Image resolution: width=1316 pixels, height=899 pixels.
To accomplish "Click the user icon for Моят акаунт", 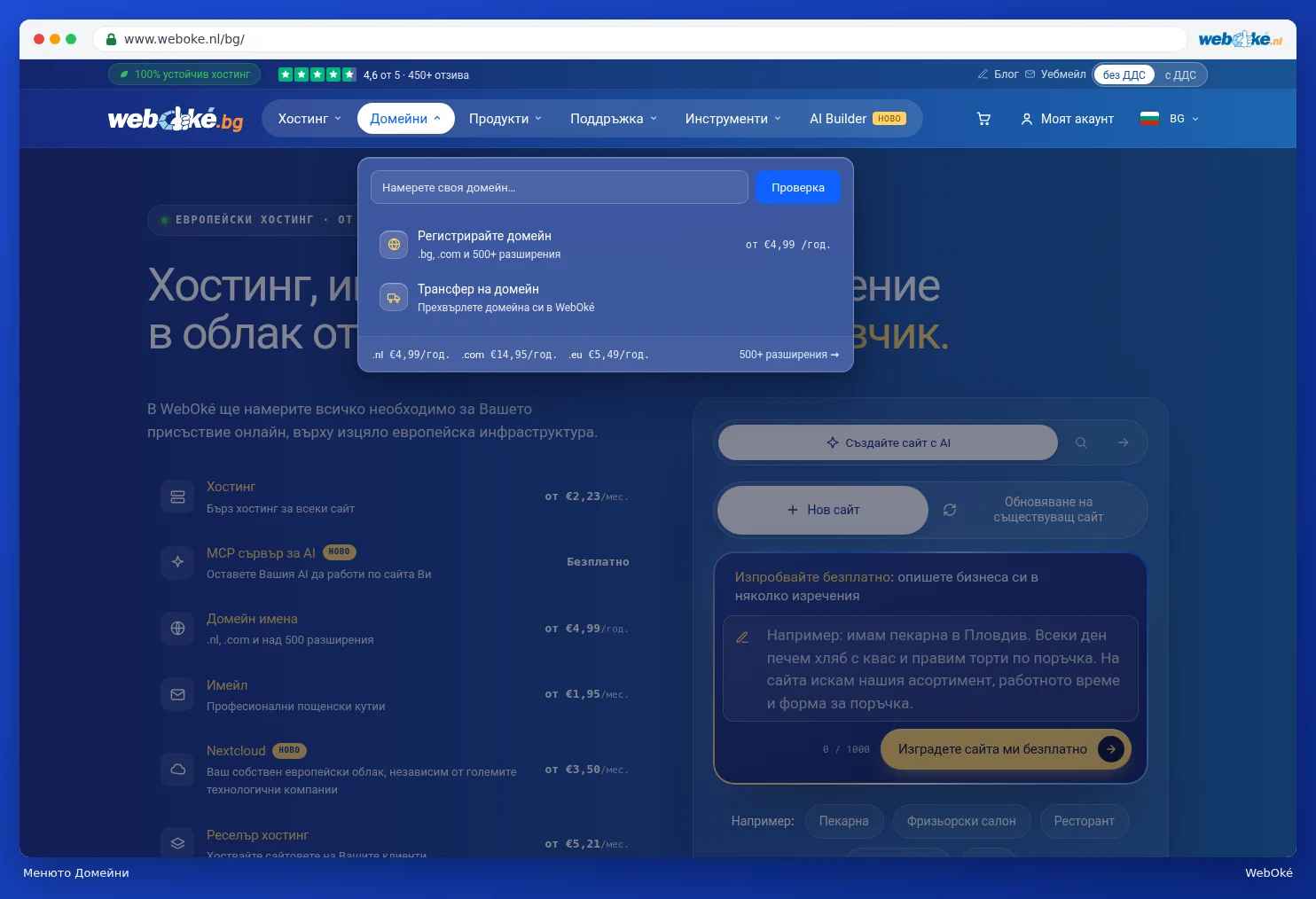I will click(1027, 119).
